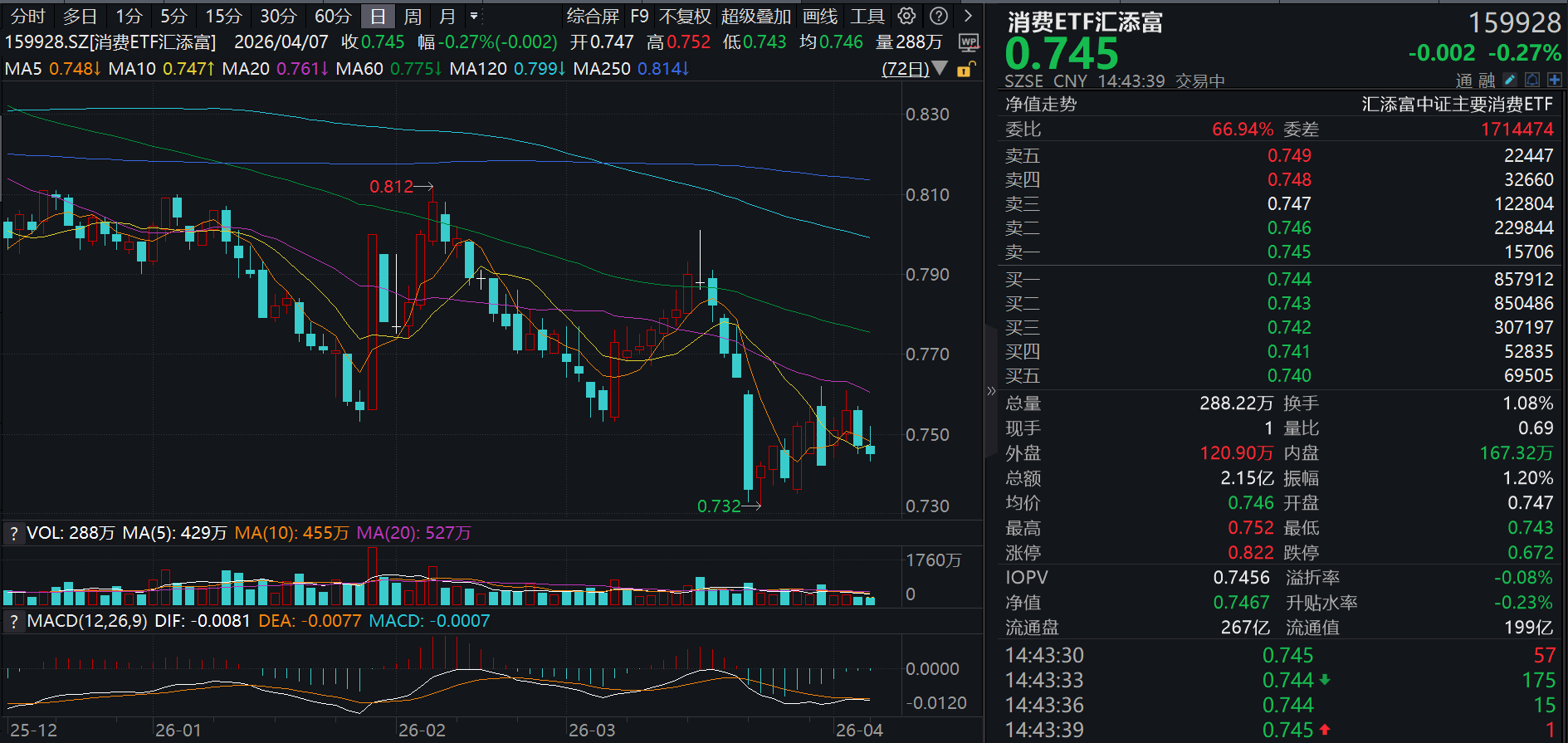Click the help question mark in toolbar

[939, 16]
